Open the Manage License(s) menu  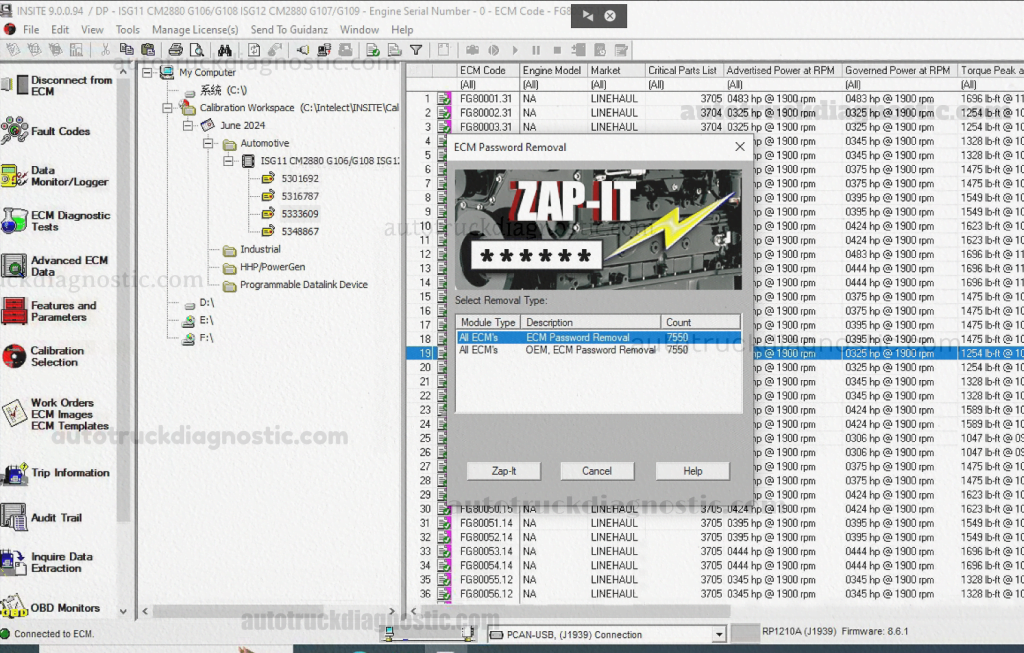[195, 30]
